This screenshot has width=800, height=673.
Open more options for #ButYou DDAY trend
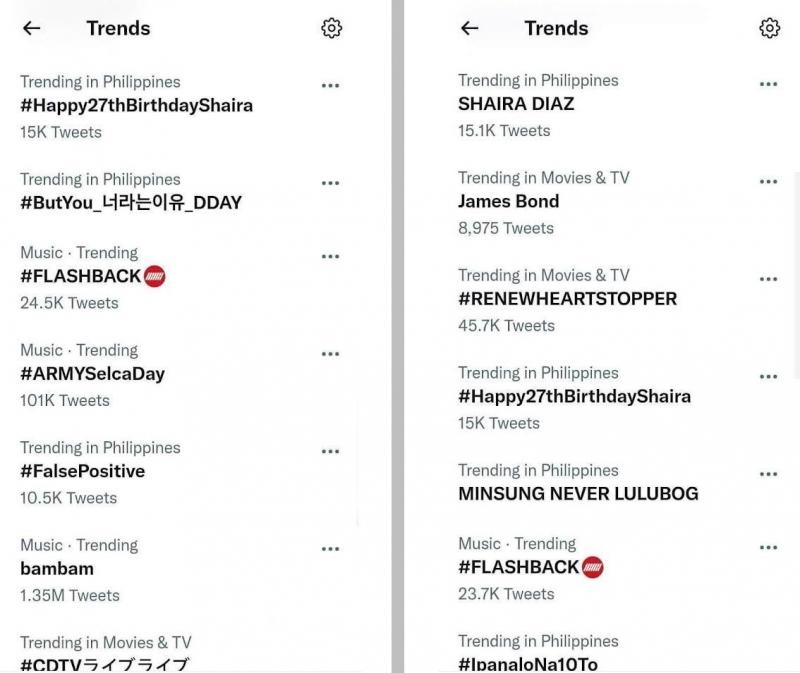[x=331, y=183]
